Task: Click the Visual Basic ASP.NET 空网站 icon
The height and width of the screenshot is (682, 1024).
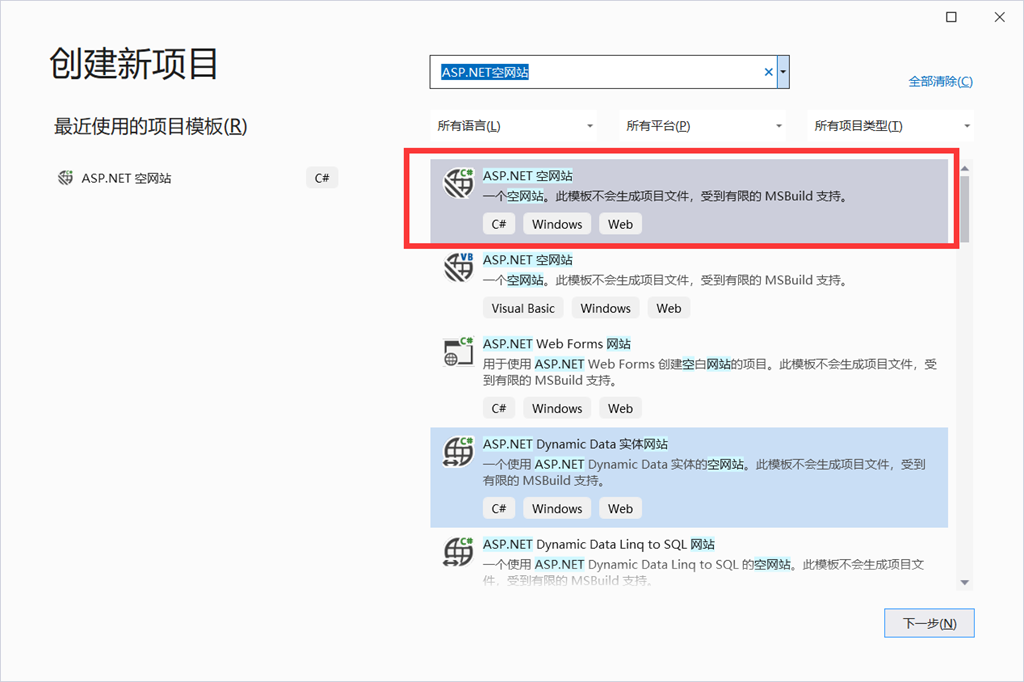Action: coord(458,268)
